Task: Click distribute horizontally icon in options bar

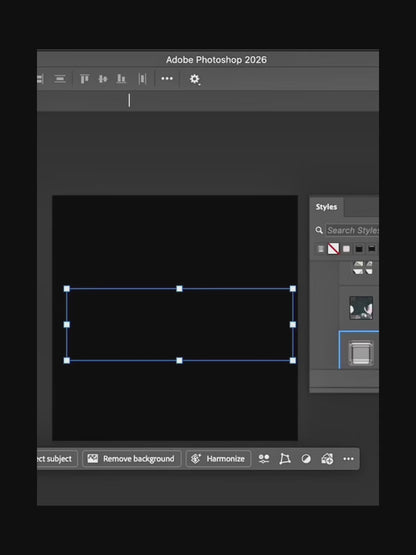Action: coord(142,79)
